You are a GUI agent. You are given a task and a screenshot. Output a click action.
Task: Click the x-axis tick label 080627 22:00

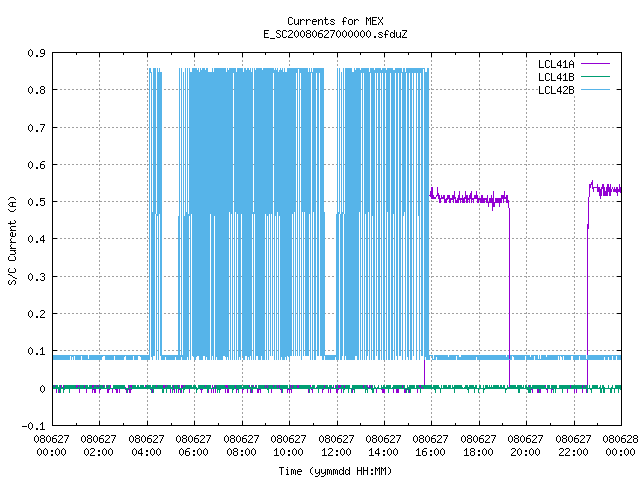[573, 445]
